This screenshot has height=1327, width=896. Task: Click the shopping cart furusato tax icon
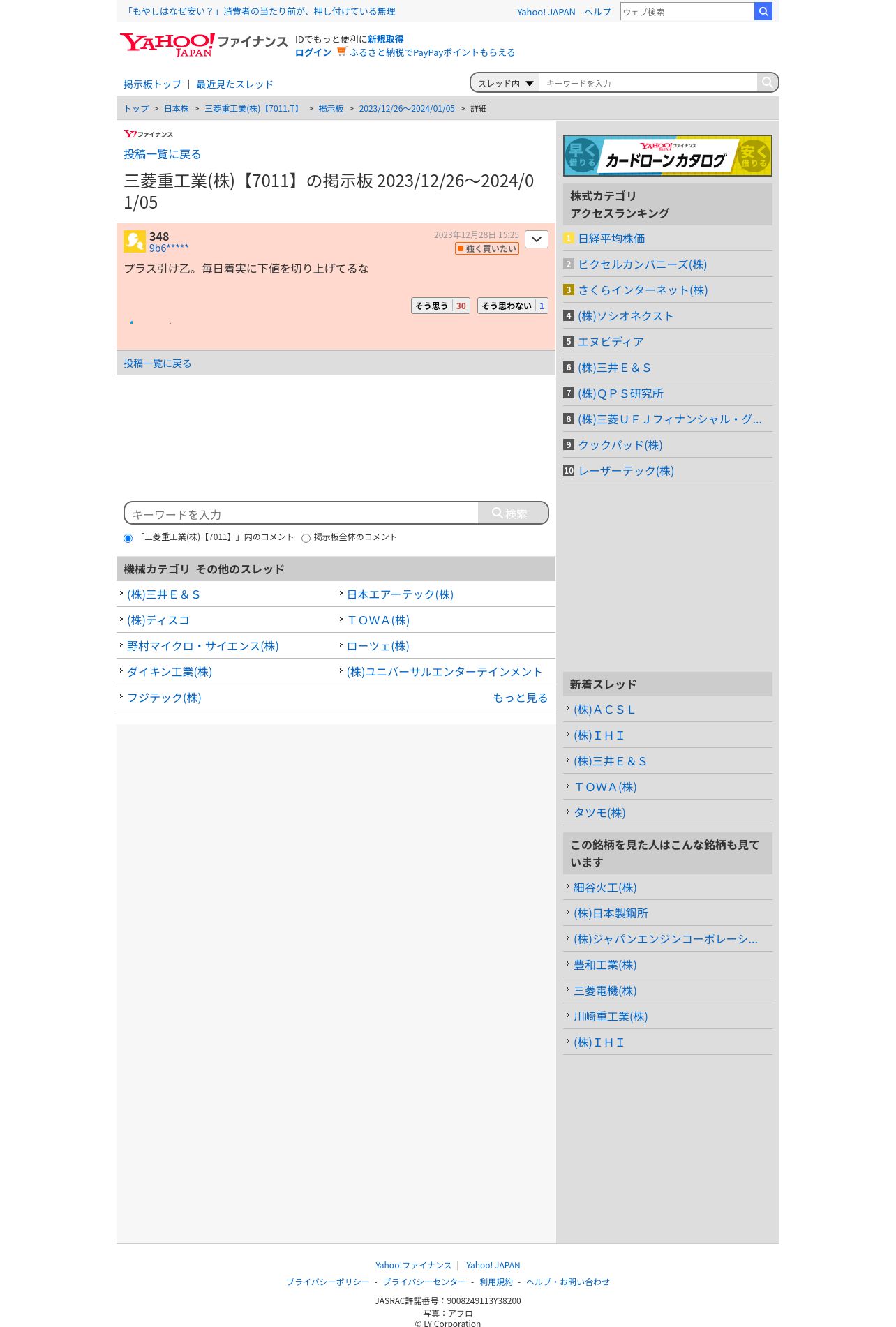[x=341, y=52]
